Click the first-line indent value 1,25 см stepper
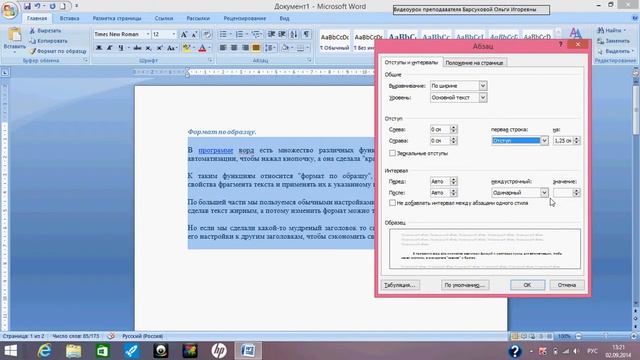Viewport: 640px width, 360px height. pyautogui.click(x=576, y=140)
